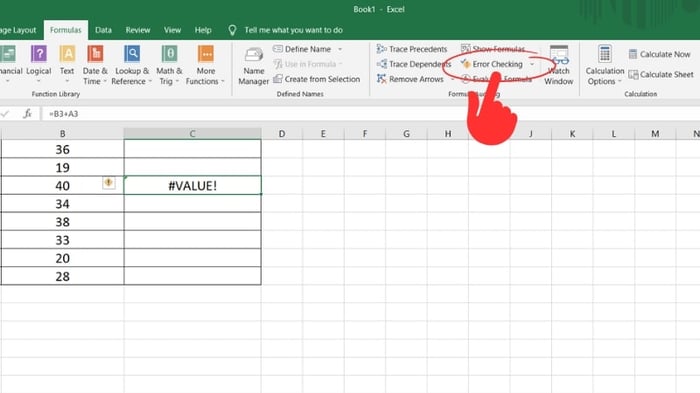This screenshot has width=700, height=393.
Task: Click the Insert Function fx button
Action: point(27,114)
